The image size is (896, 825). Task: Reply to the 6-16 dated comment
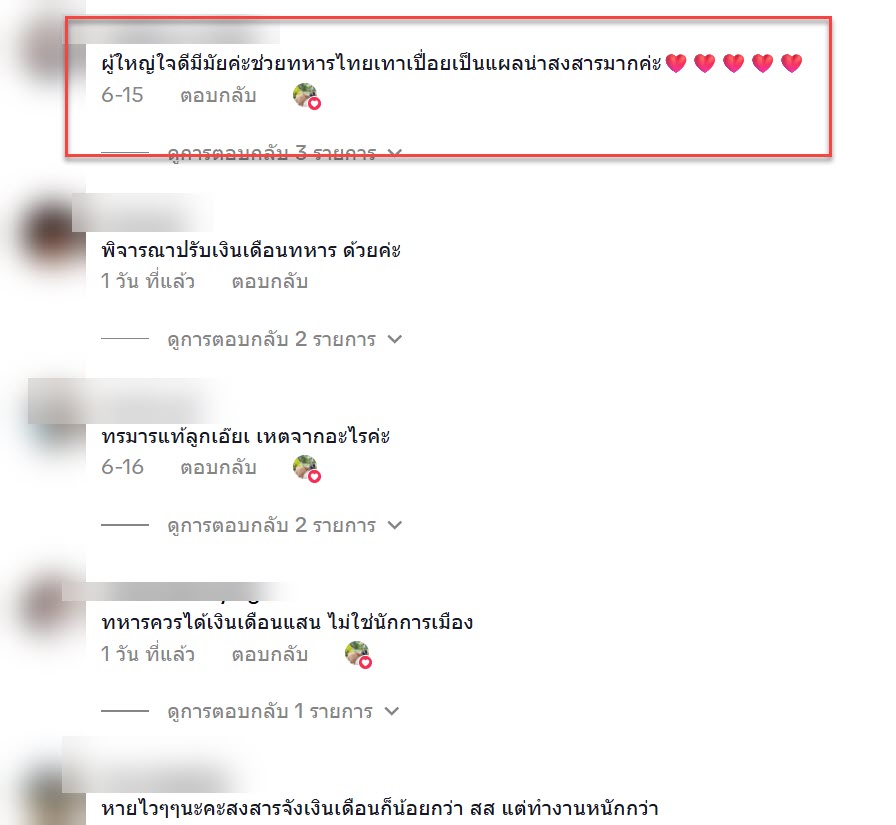[x=218, y=468]
